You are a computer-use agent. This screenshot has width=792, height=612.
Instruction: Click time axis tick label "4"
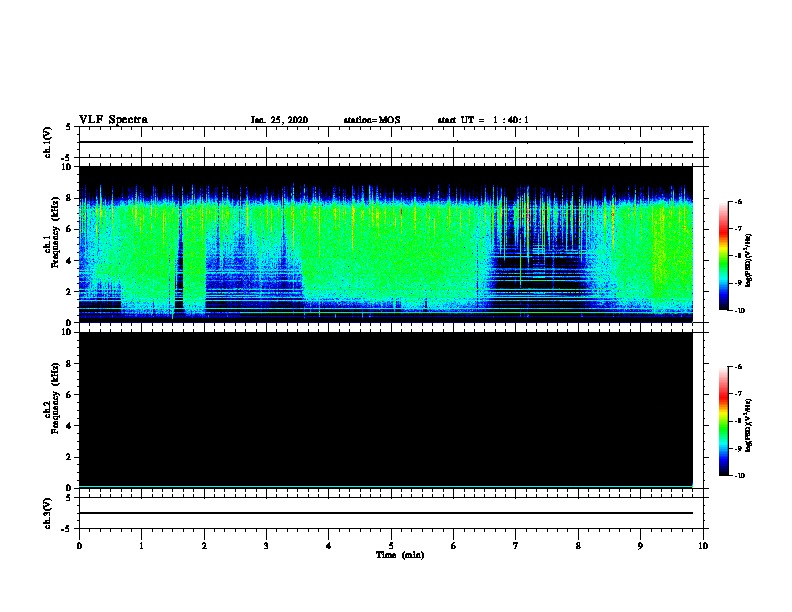click(329, 546)
